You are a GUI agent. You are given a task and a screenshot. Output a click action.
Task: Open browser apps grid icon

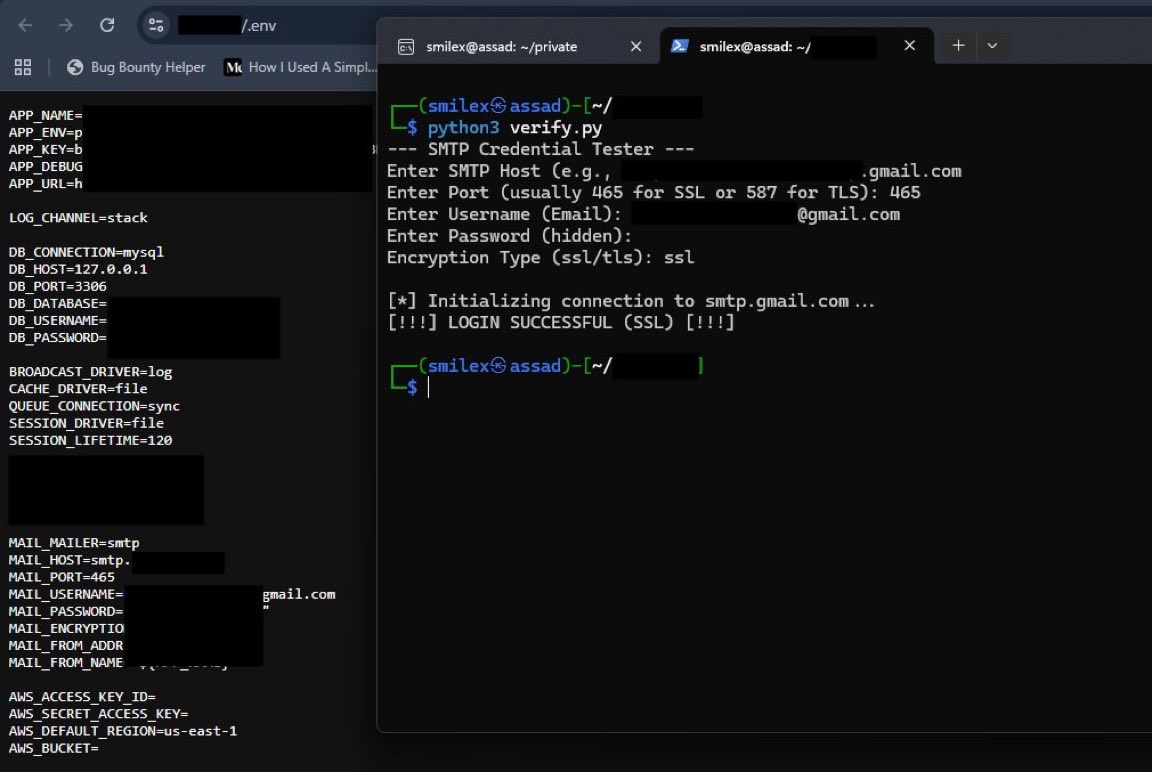23,68
